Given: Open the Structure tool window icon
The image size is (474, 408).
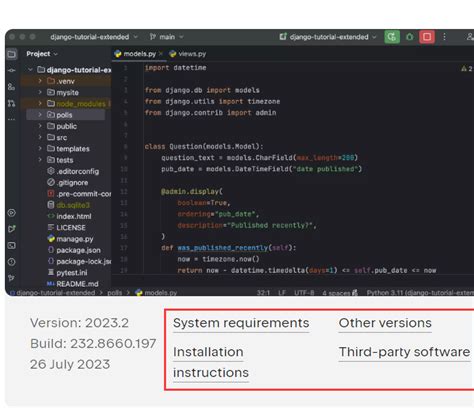Looking at the screenshot, I should [12, 87].
